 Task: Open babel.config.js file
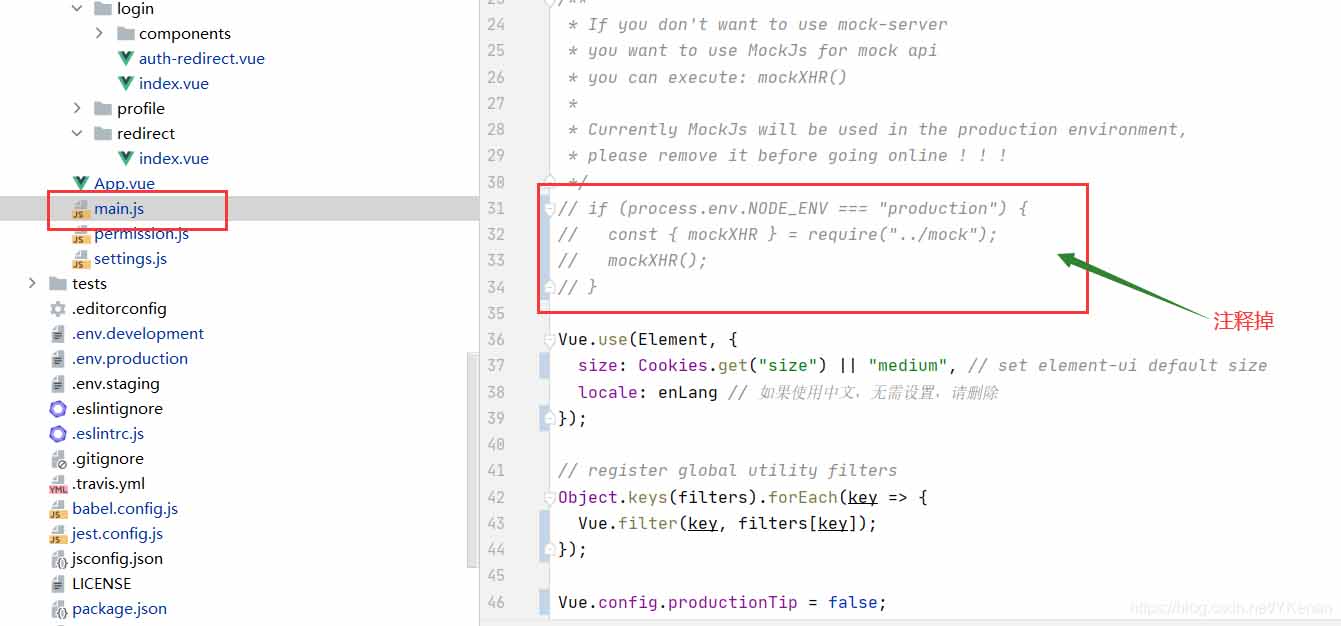tap(125, 509)
